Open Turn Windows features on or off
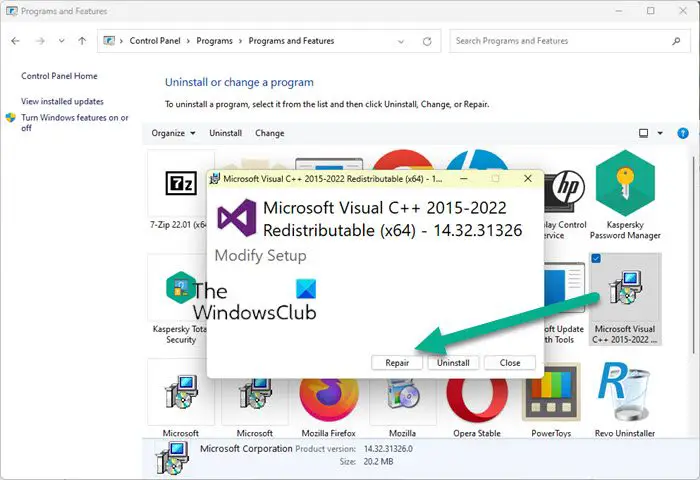Viewport: 700px width, 480px height. point(75,123)
